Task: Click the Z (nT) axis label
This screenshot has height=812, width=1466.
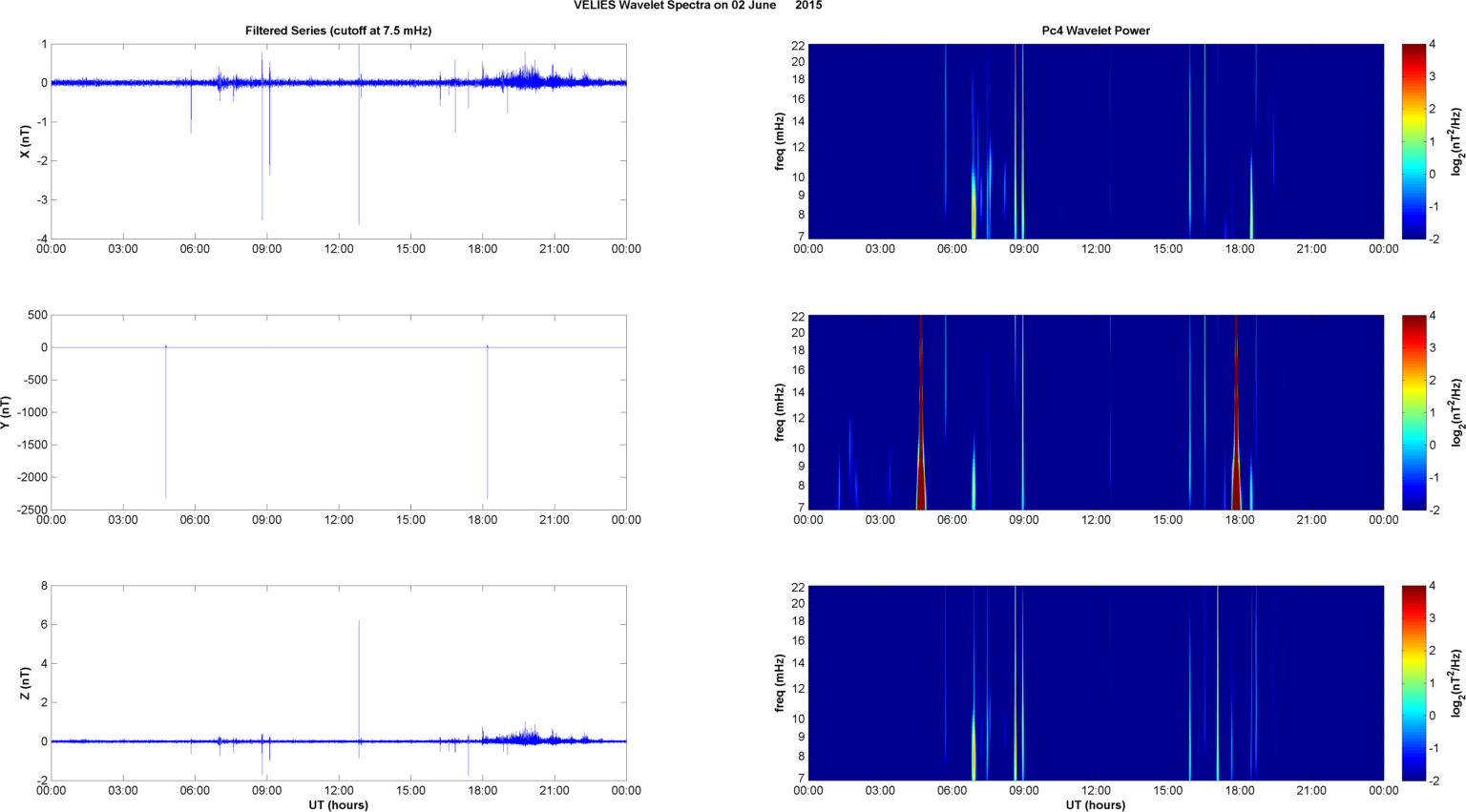Action: coord(26,683)
